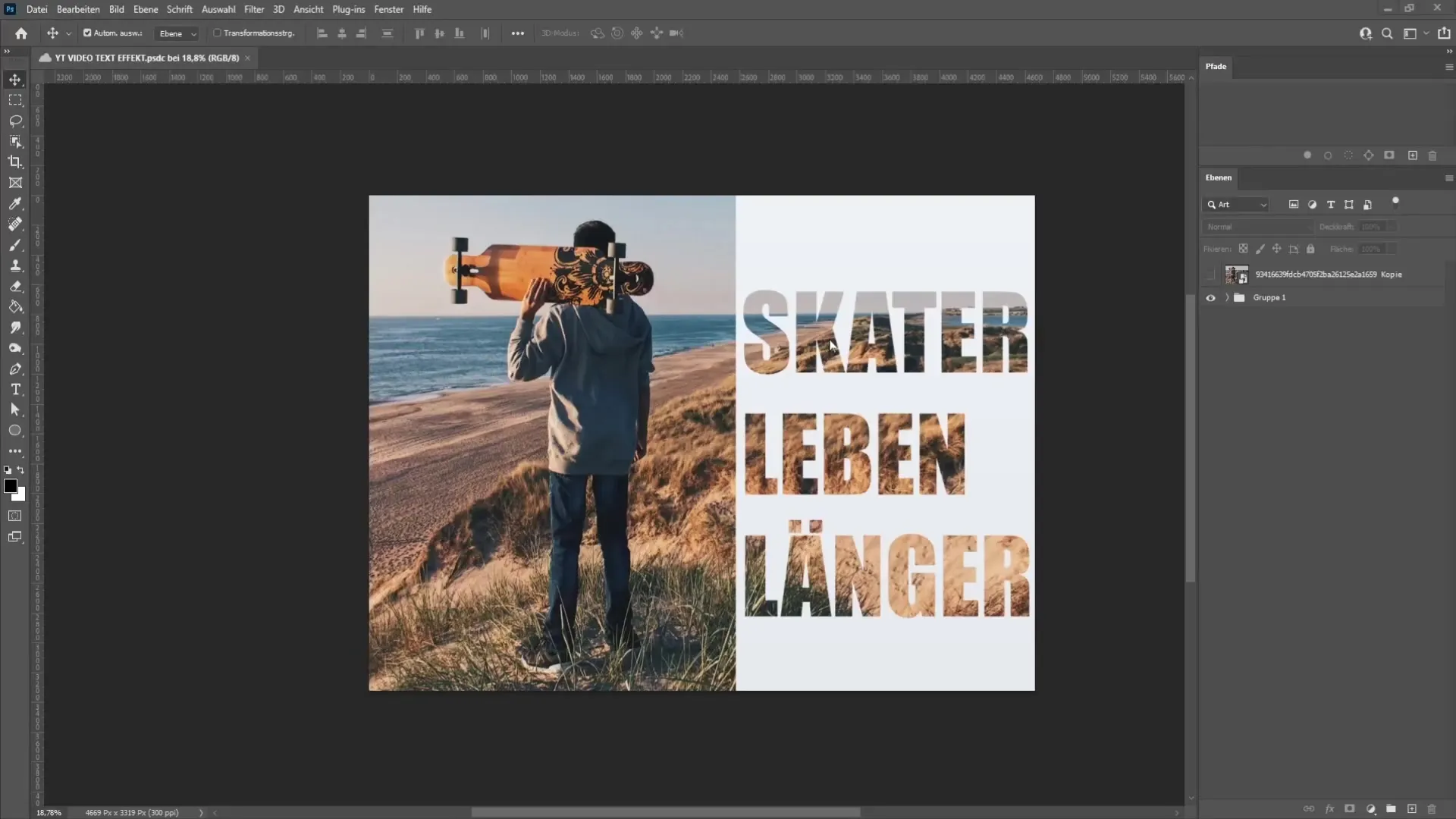Open the Normal blend mode dropdown
This screenshot has height=819, width=1456.
click(1257, 227)
